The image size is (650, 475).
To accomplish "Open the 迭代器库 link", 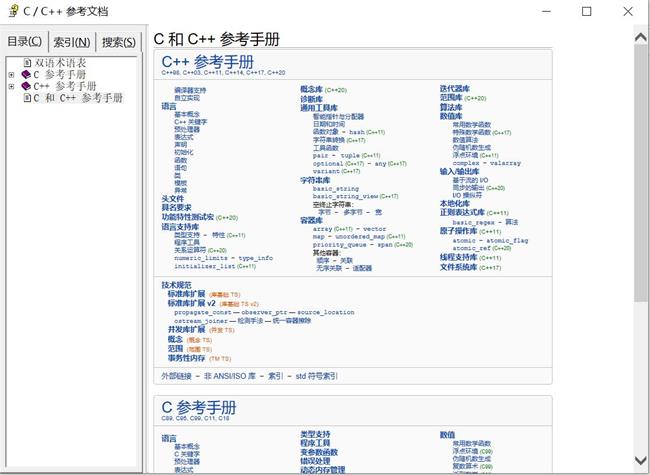I will [x=455, y=89].
